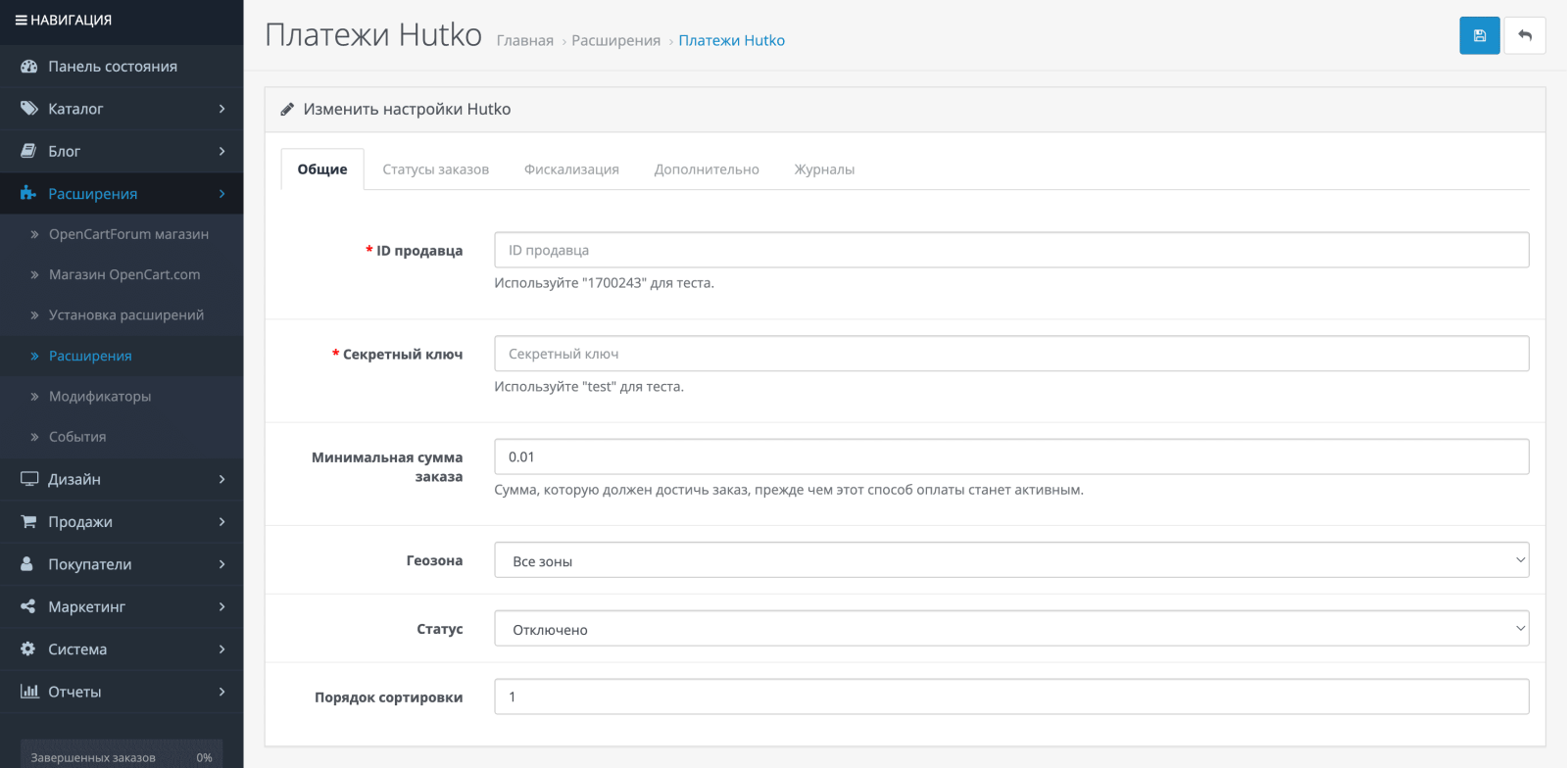
Task: Open the Геозона dropdown
Action: [x=1011, y=560]
